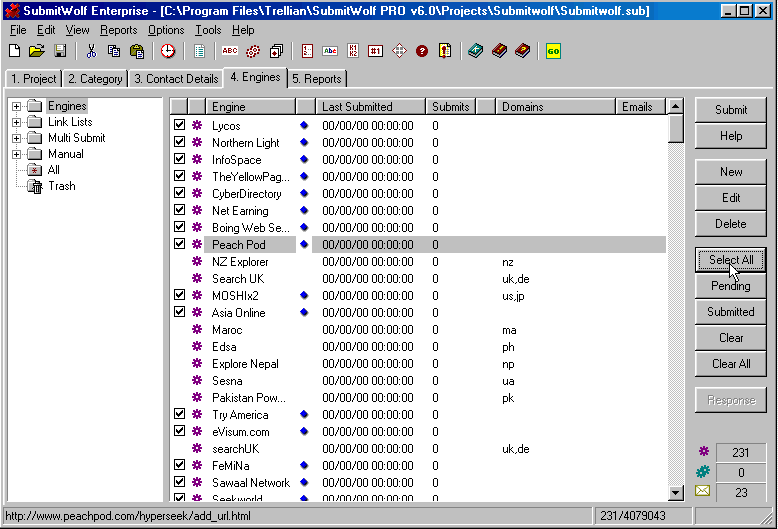Click the stacked cards toolbar icon
Screen dimensions: 778x529
(276, 51)
